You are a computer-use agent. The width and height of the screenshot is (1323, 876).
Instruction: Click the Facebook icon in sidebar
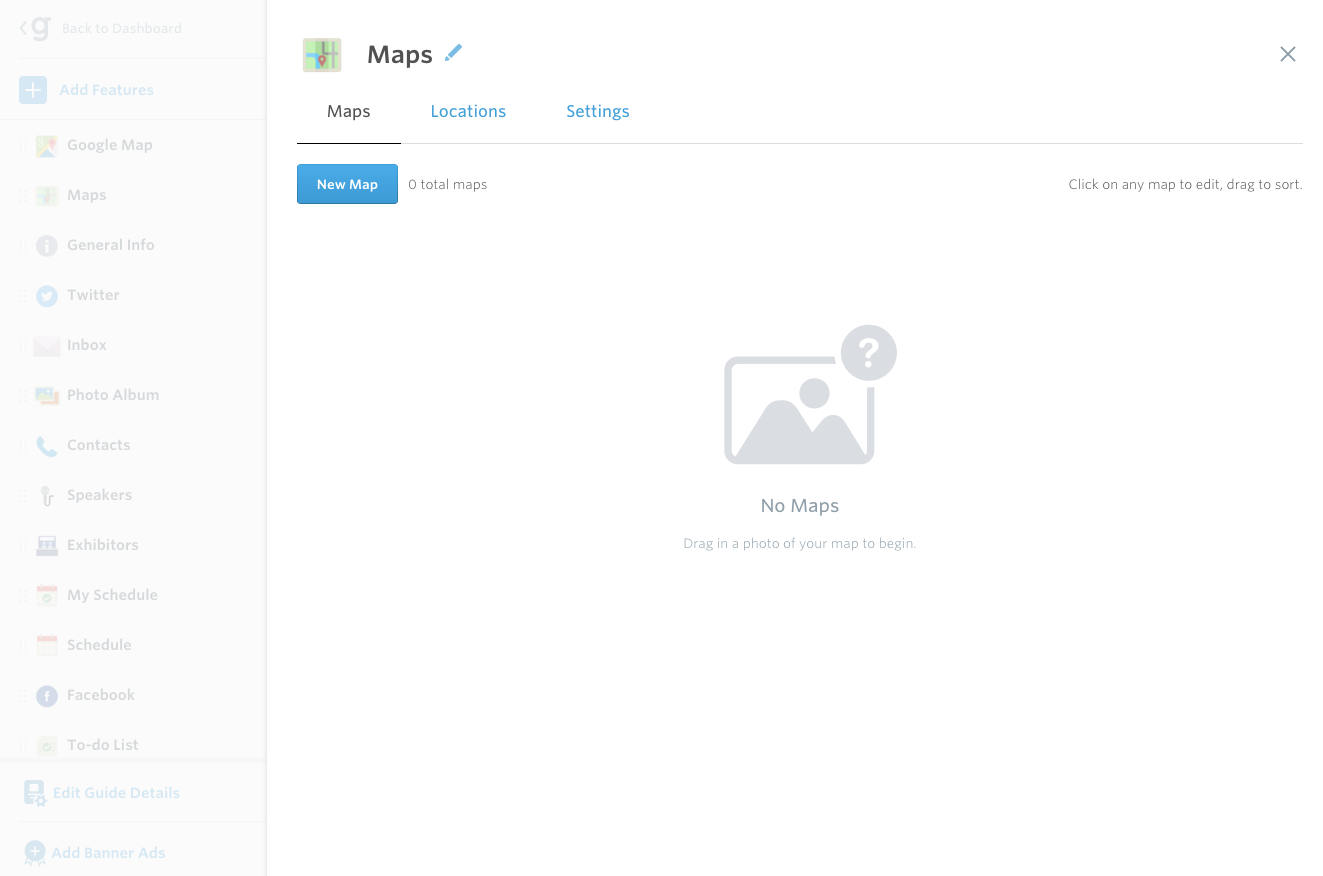point(47,696)
